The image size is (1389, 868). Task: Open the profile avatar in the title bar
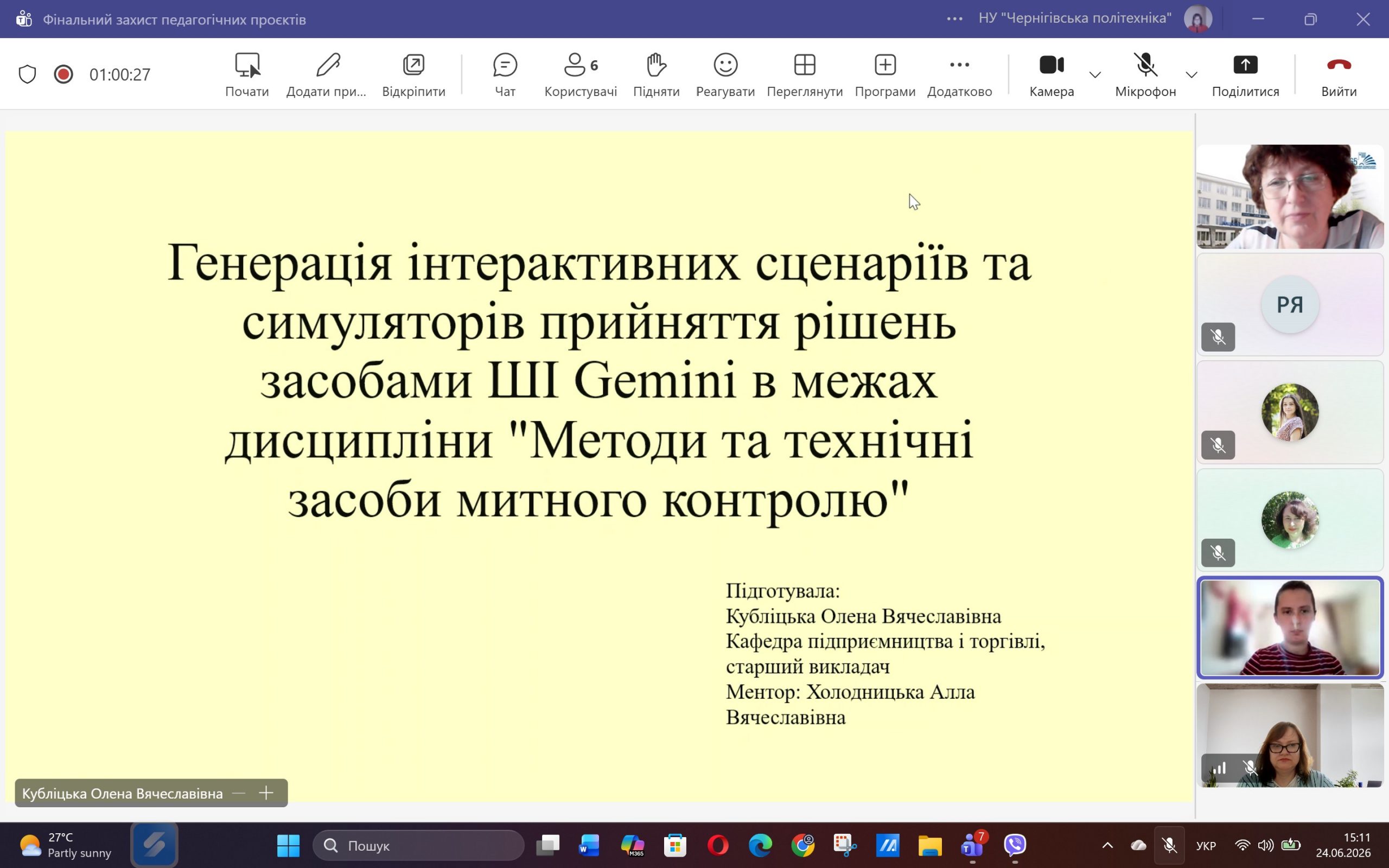[x=1198, y=19]
